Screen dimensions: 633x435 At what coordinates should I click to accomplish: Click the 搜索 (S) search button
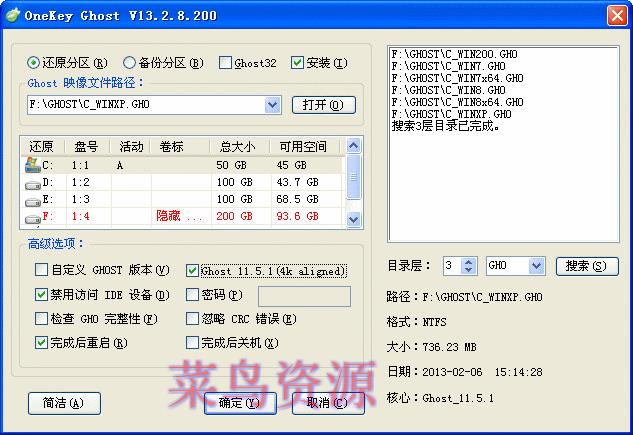(x=587, y=266)
